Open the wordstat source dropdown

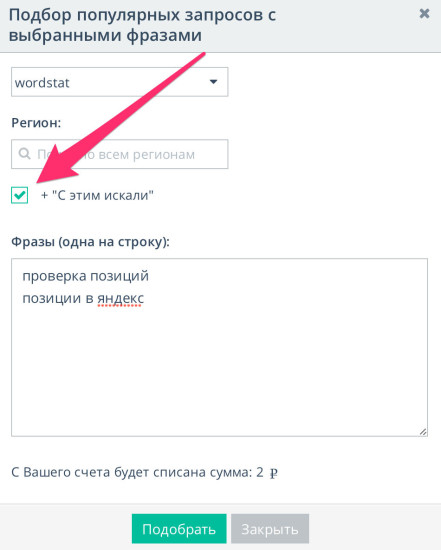[120, 82]
